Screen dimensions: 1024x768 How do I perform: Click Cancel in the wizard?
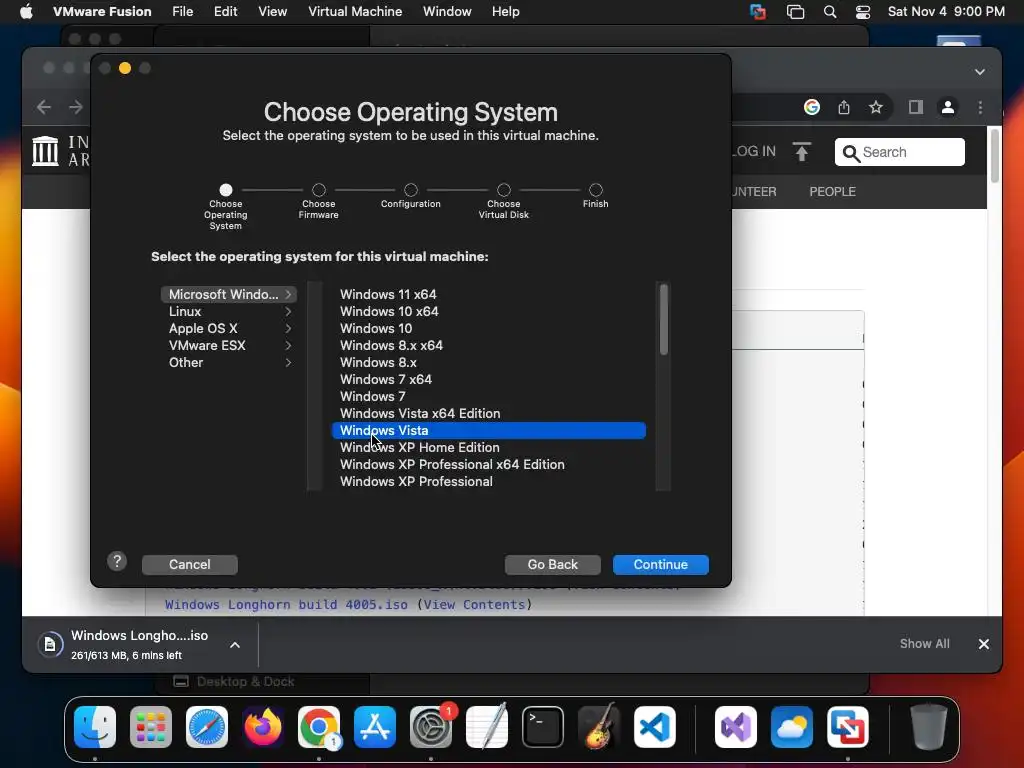click(x=189, y=564)
